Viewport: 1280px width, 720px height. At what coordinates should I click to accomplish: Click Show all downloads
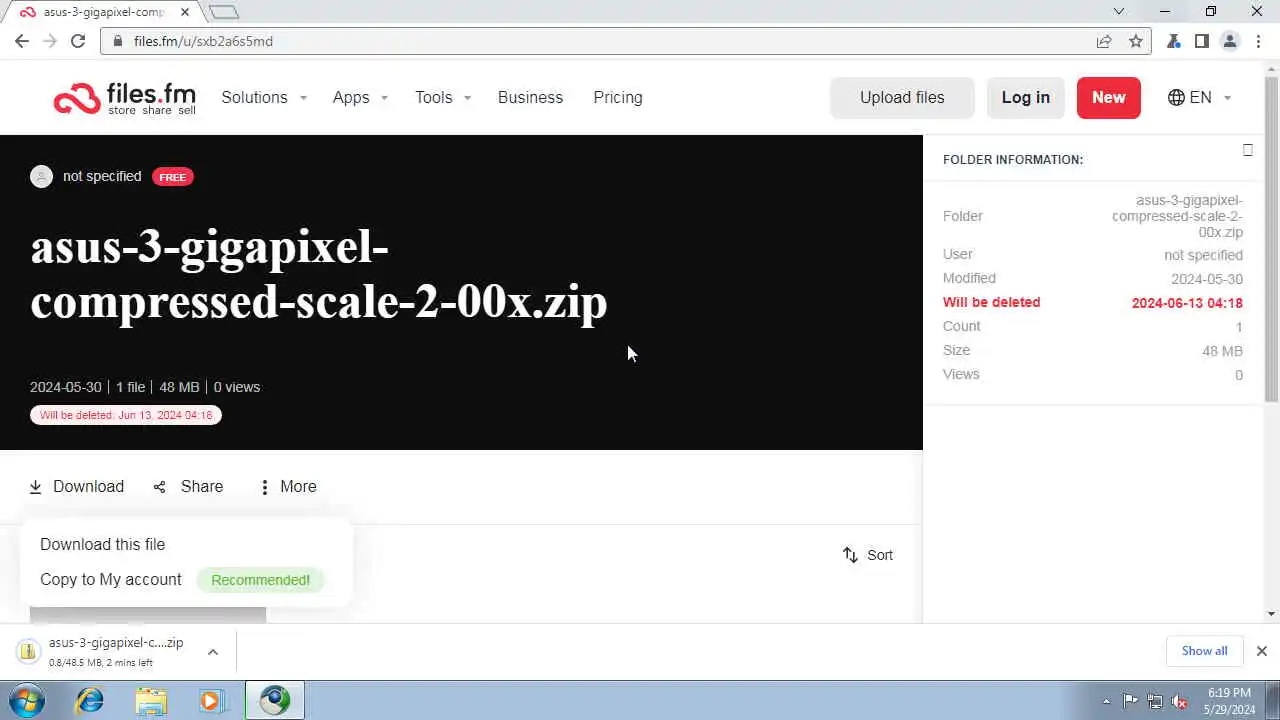click(1204, 651)
